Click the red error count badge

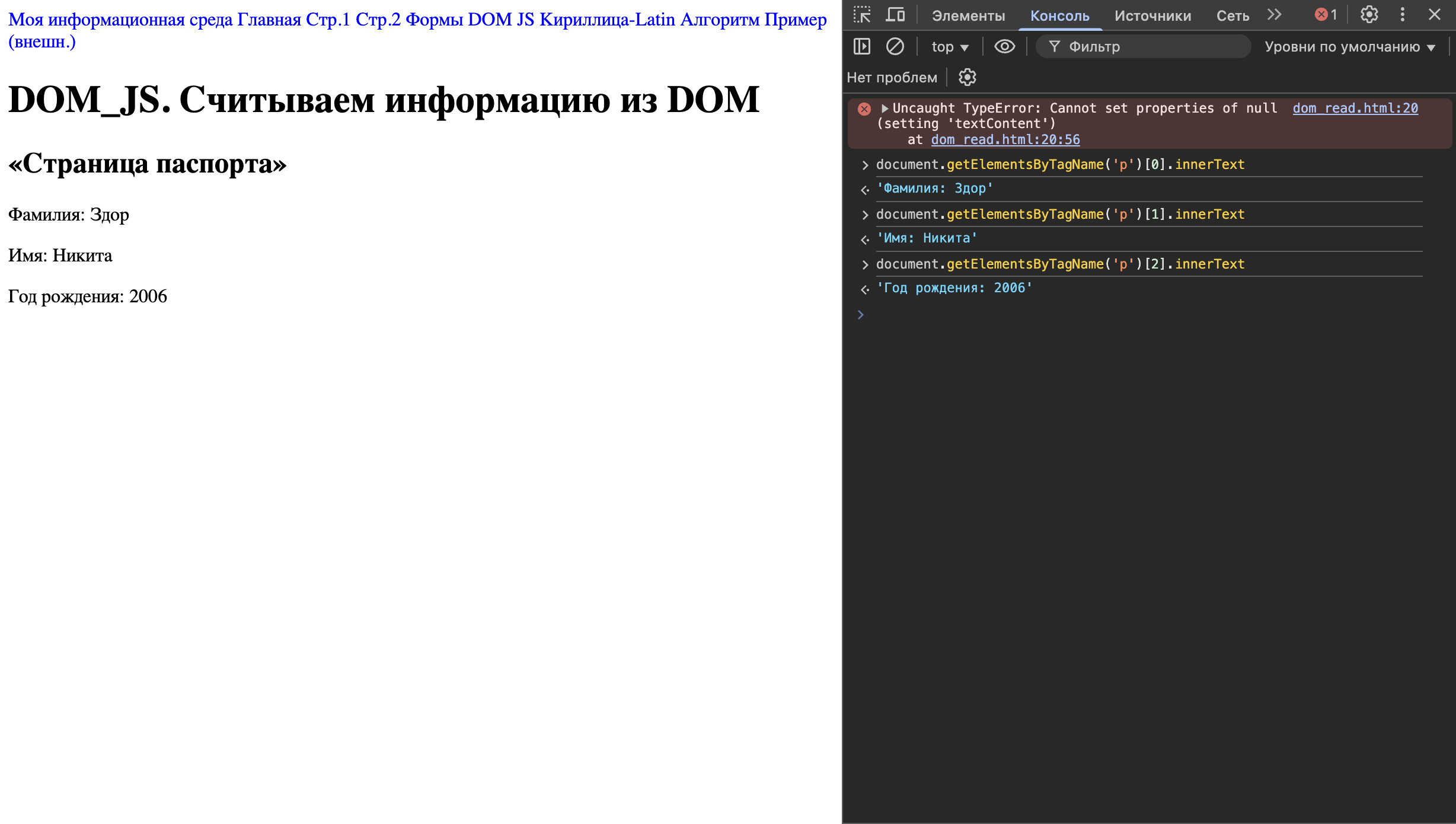(1326, 15)
